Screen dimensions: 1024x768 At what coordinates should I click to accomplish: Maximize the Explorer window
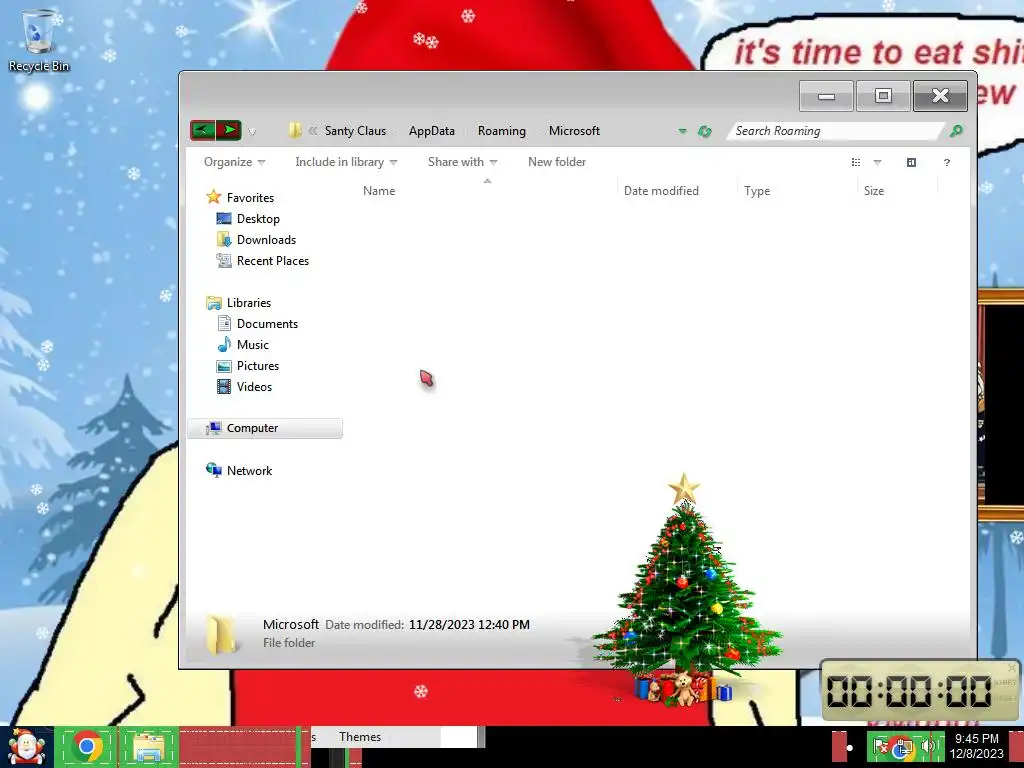883,96
